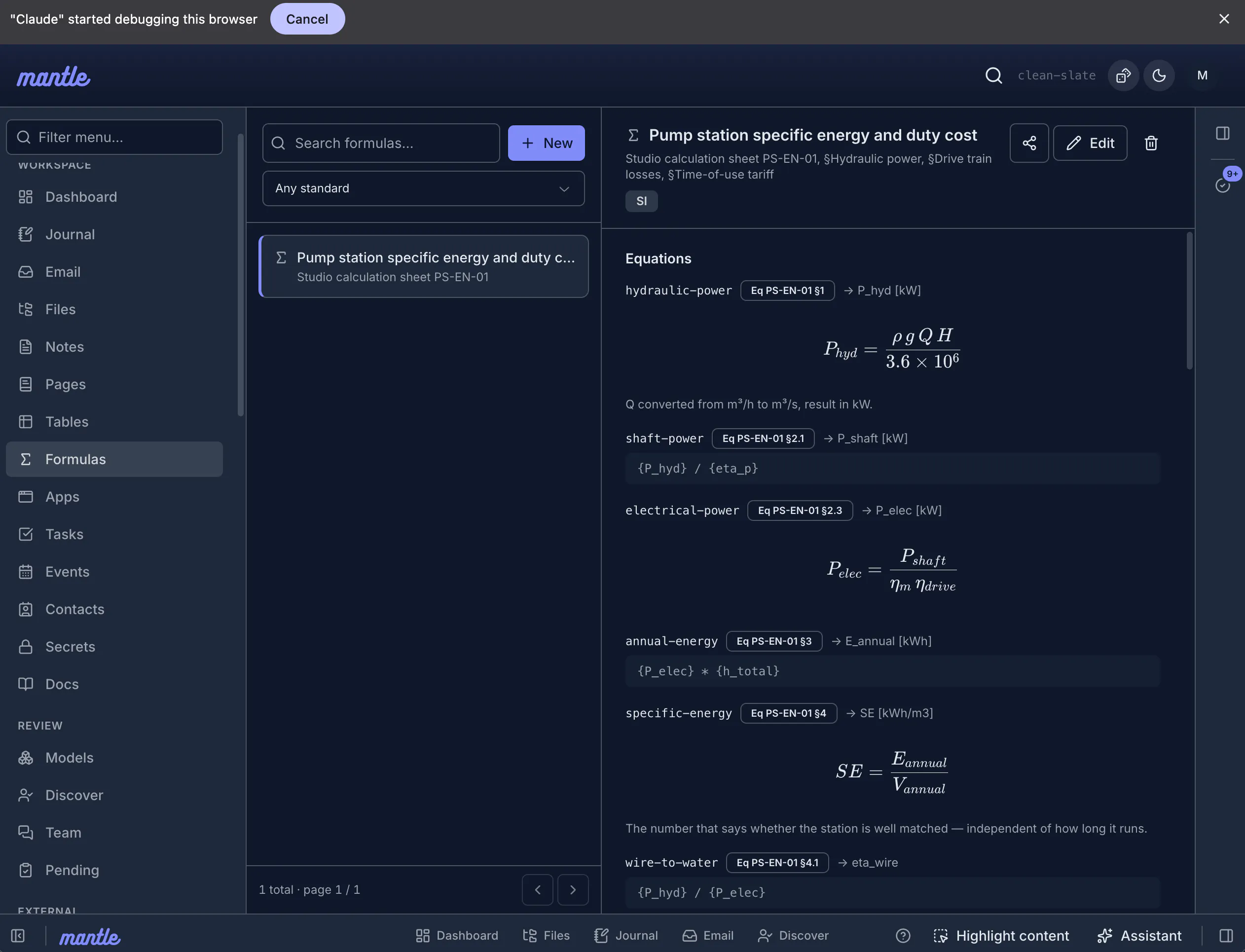Open Journal from the bottom bar
This screenshot has height=952, width=1245.
(x=625, y=936)
